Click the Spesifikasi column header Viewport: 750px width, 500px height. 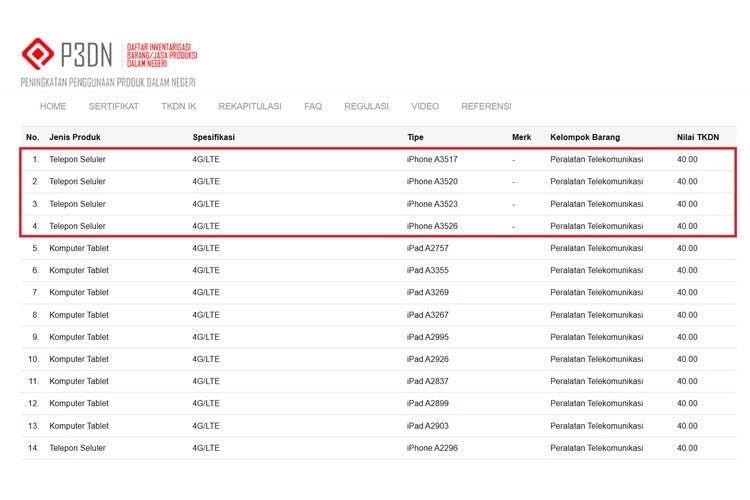pyautogui.click(x=213, y=137)
